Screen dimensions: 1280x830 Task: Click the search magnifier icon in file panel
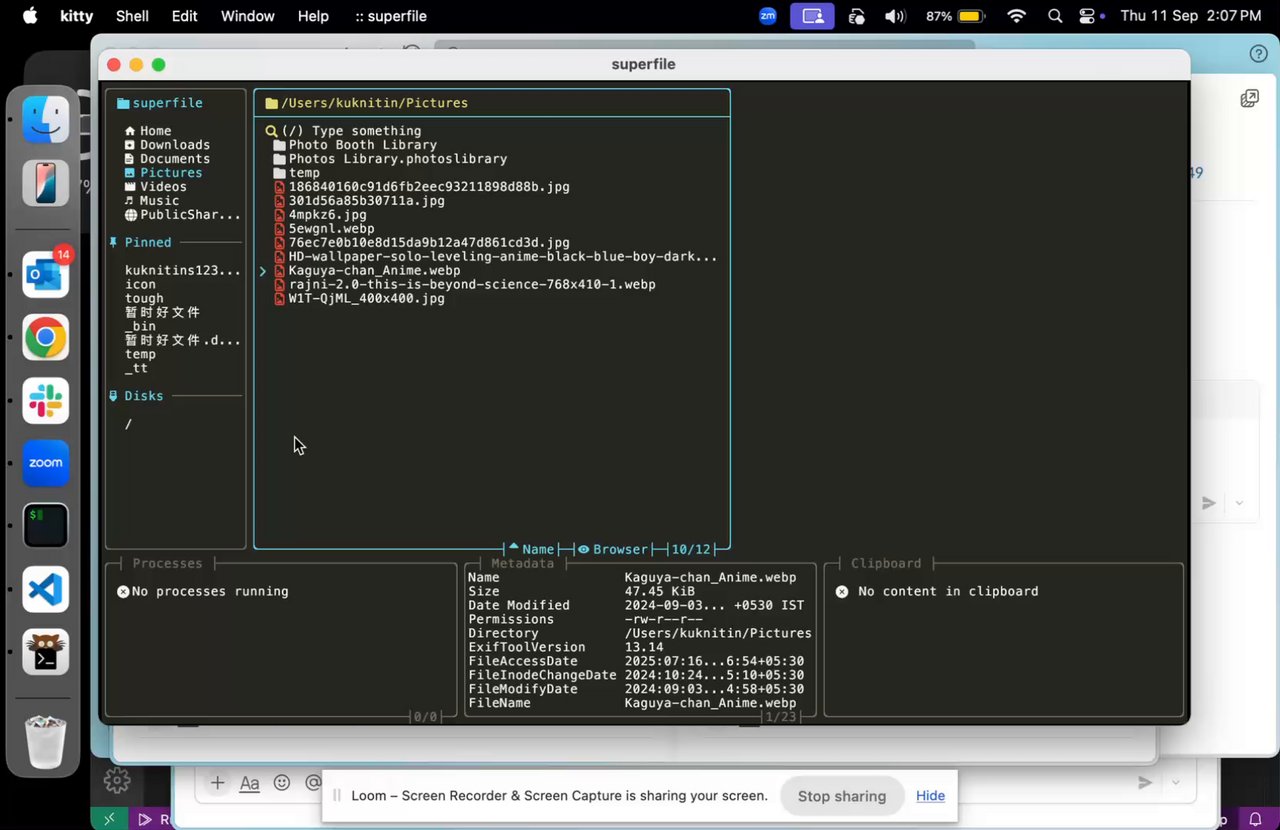271,131
